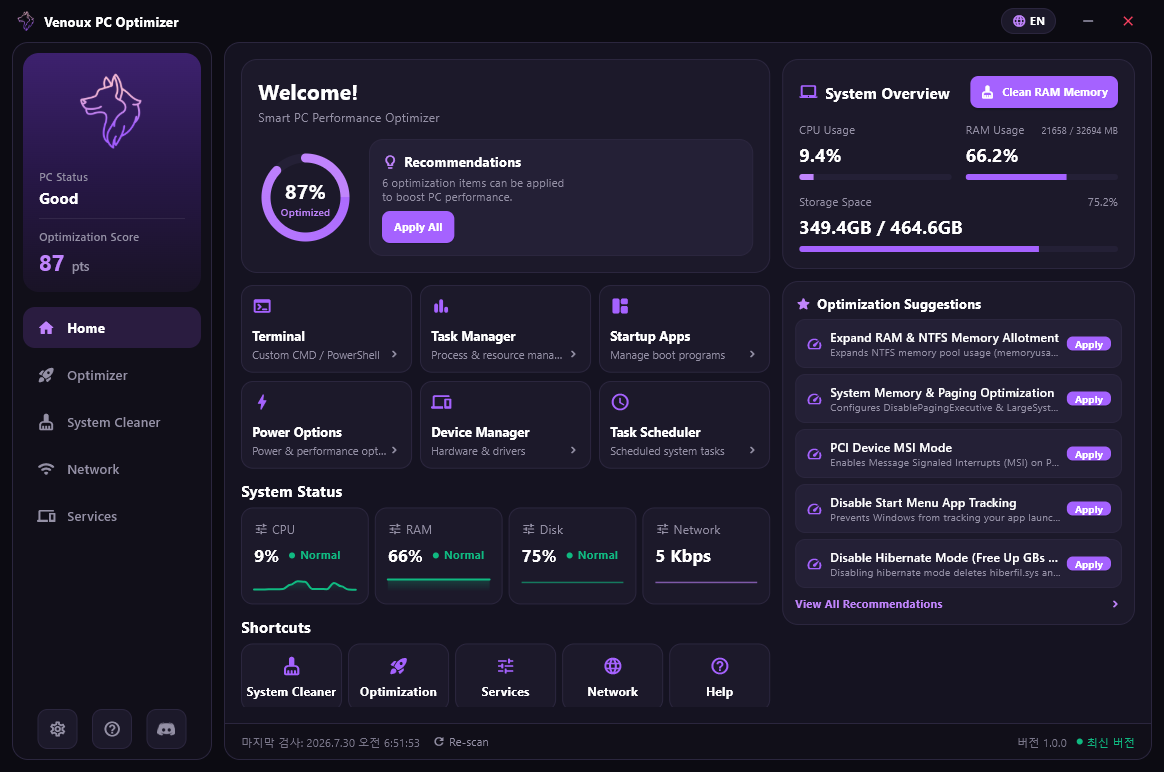Screen dimensions: 1164x772
Task: Open the EN language selector
Action: (1028, 21)
